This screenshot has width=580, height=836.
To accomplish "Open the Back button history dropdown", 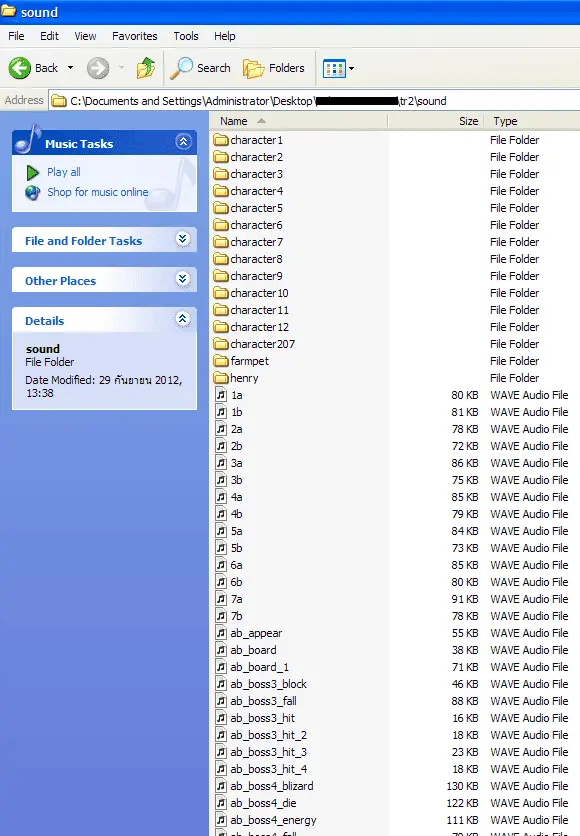I will pyautogui.click(x=70, y=68).
